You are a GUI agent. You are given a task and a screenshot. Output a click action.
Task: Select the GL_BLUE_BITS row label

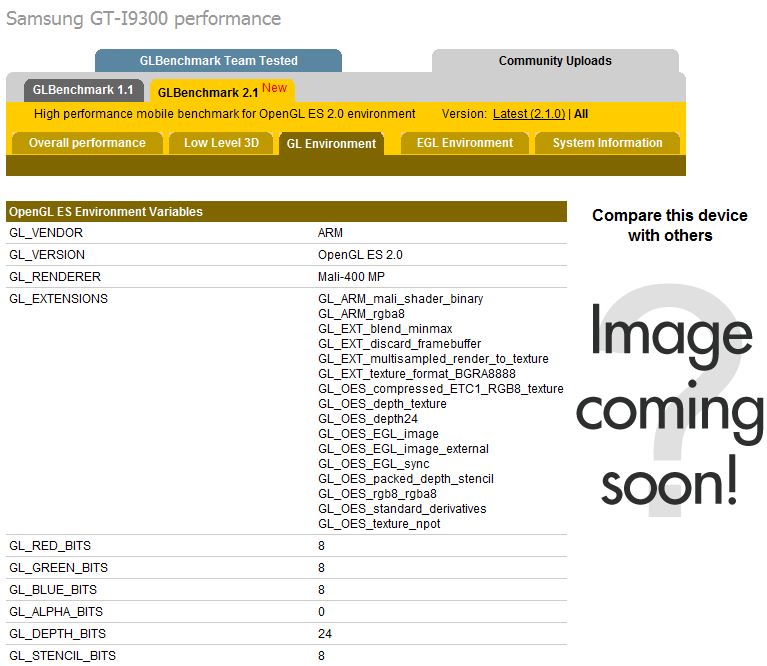tap(53, 590)
